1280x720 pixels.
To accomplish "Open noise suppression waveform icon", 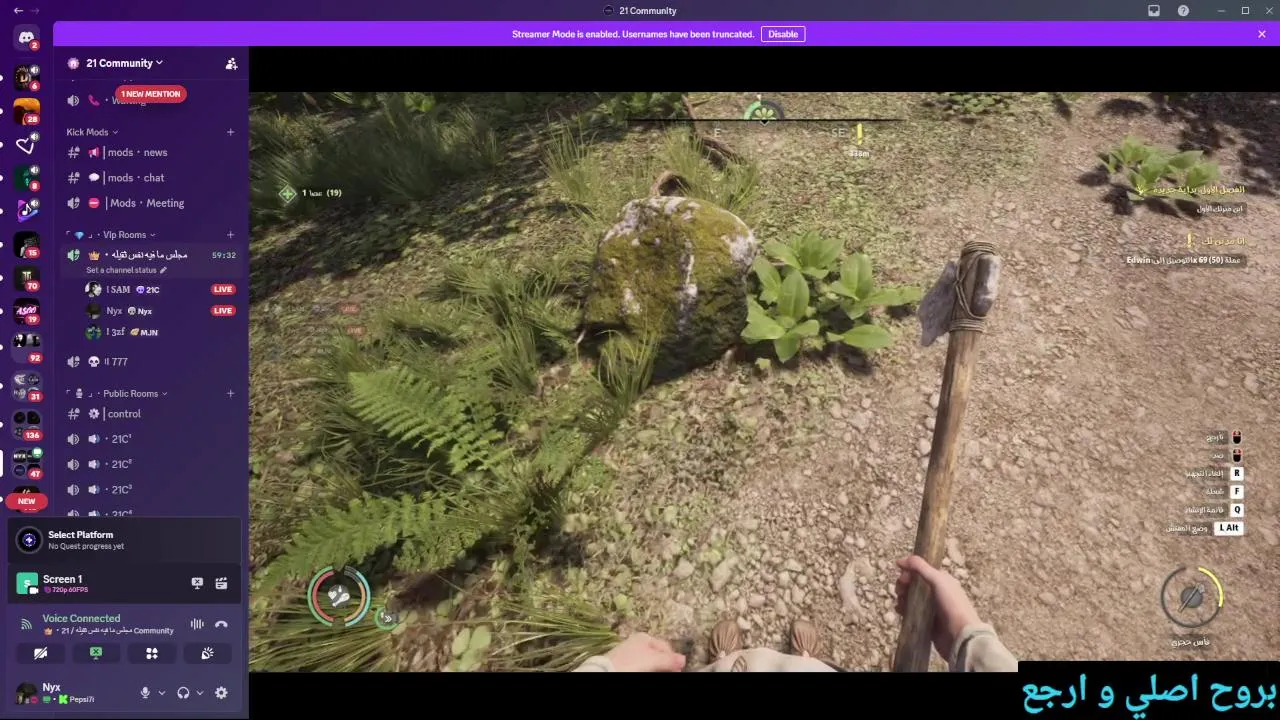I will click(197, 624).
